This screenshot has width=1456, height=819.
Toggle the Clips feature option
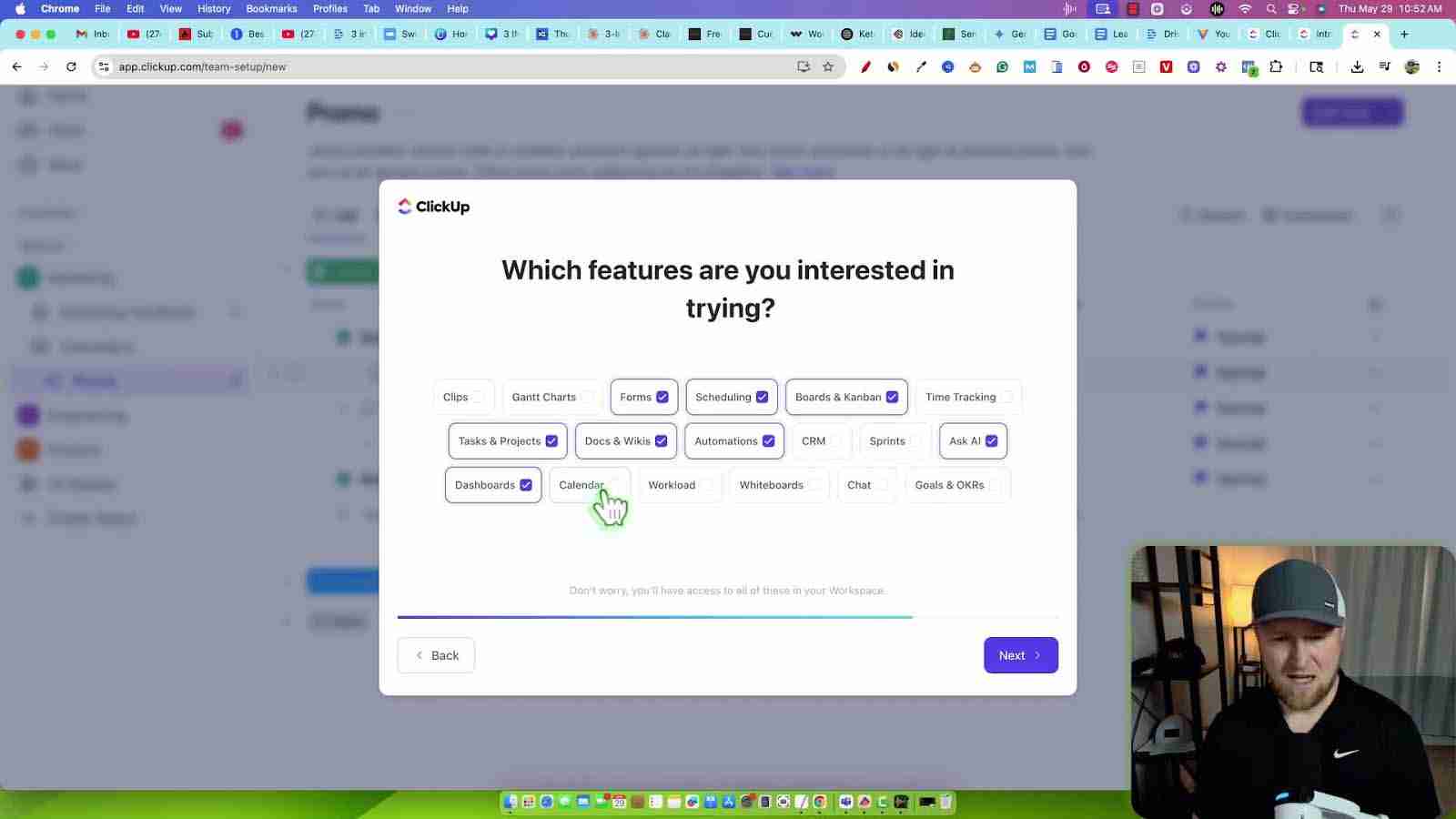(463, 397)
